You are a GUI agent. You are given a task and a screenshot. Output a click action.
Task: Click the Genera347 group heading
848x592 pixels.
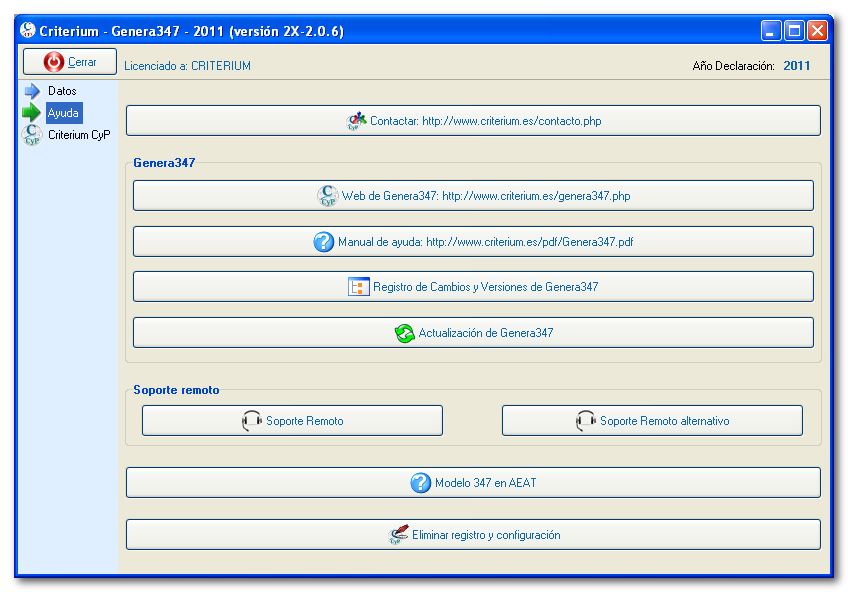click(164, 163)
